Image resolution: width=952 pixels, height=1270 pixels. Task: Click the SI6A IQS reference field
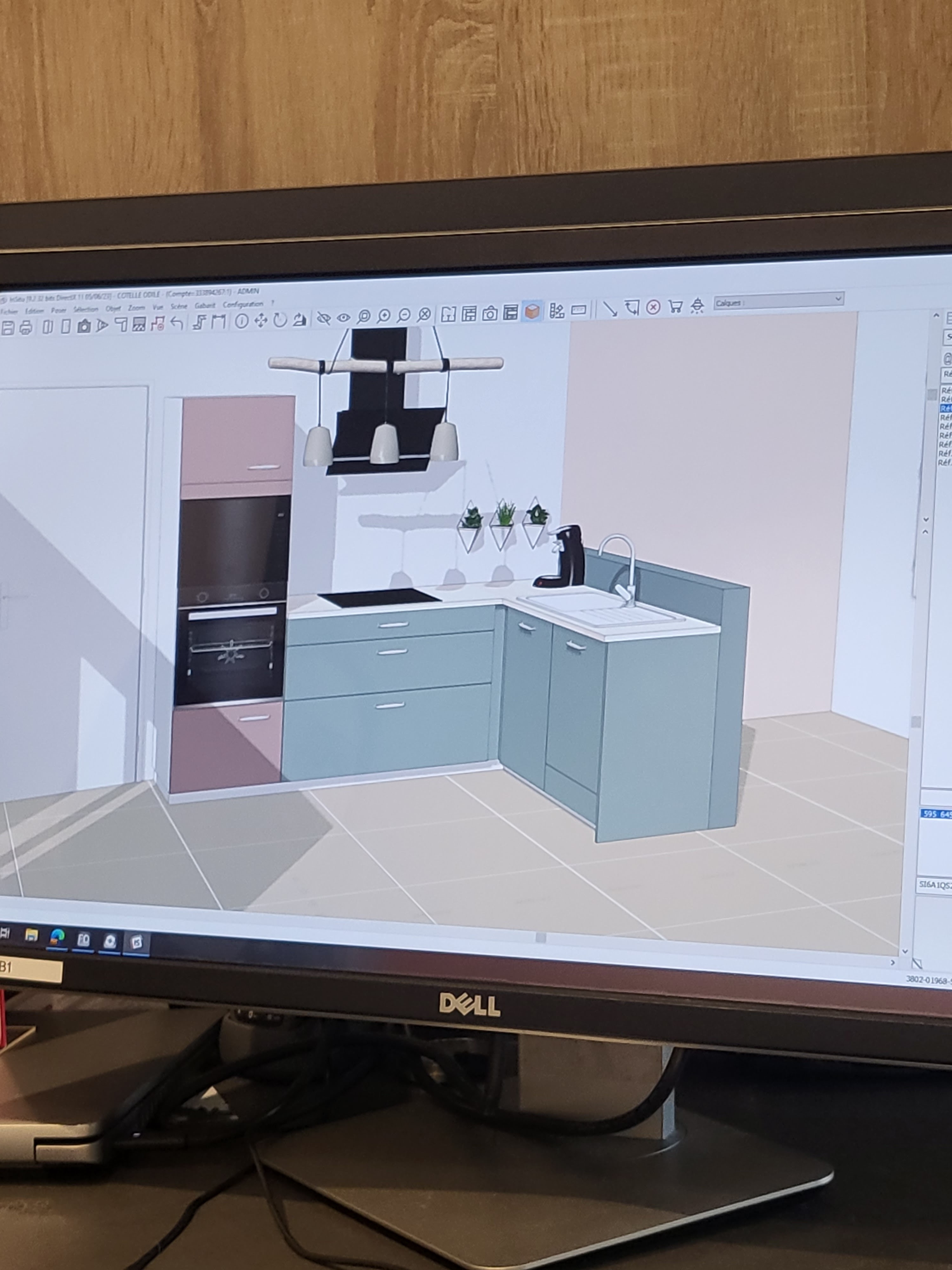(x=935, y=885)
